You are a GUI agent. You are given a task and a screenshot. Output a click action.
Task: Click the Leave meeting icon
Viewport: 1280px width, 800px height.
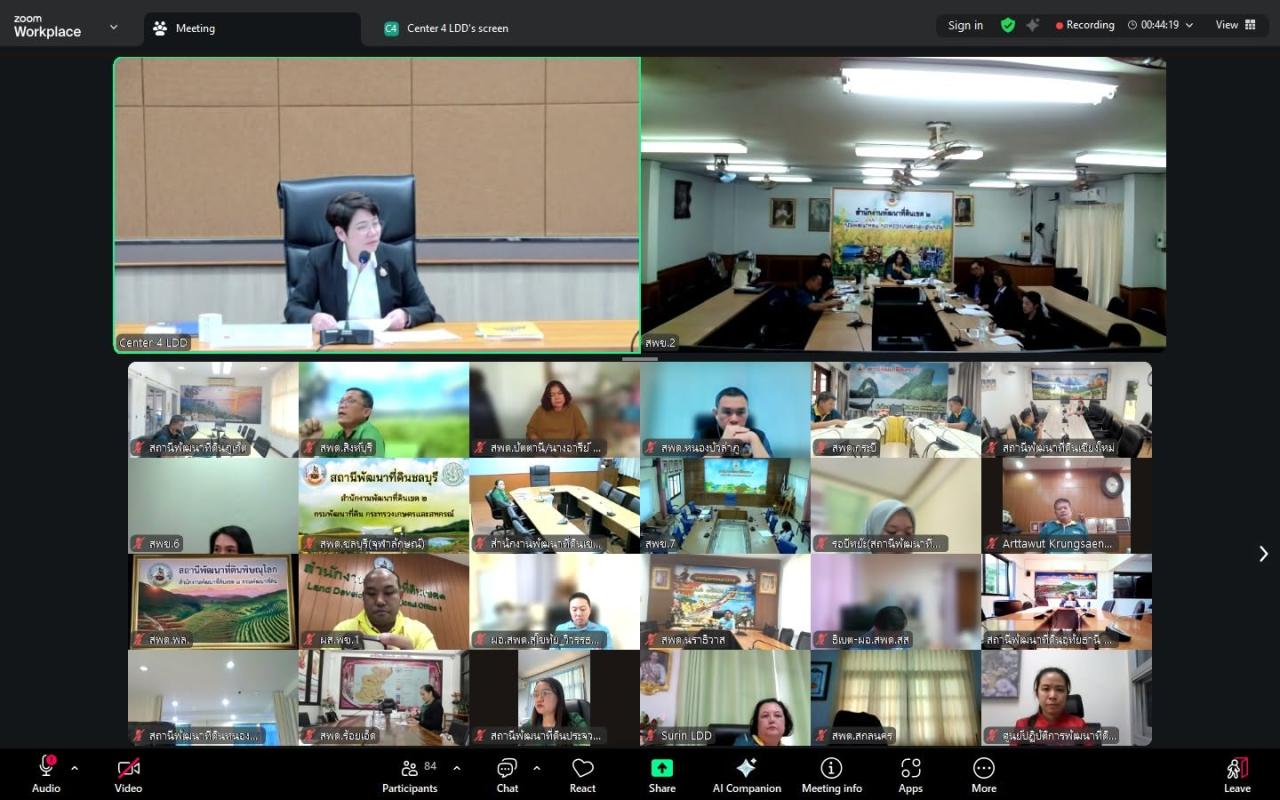tap(1237, 768)
